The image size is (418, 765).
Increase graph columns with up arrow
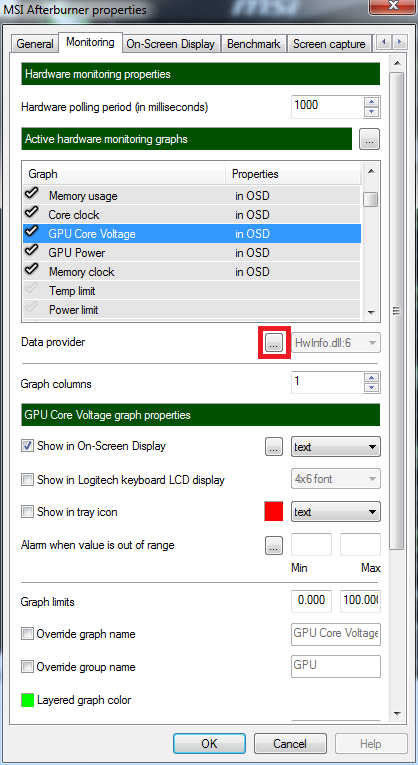(x=372, y=378)
